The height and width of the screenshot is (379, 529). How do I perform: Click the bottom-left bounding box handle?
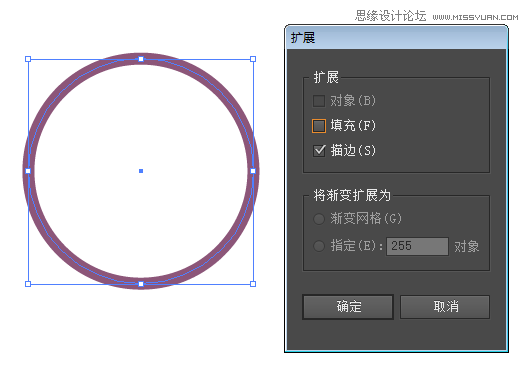tap(28, 284)
